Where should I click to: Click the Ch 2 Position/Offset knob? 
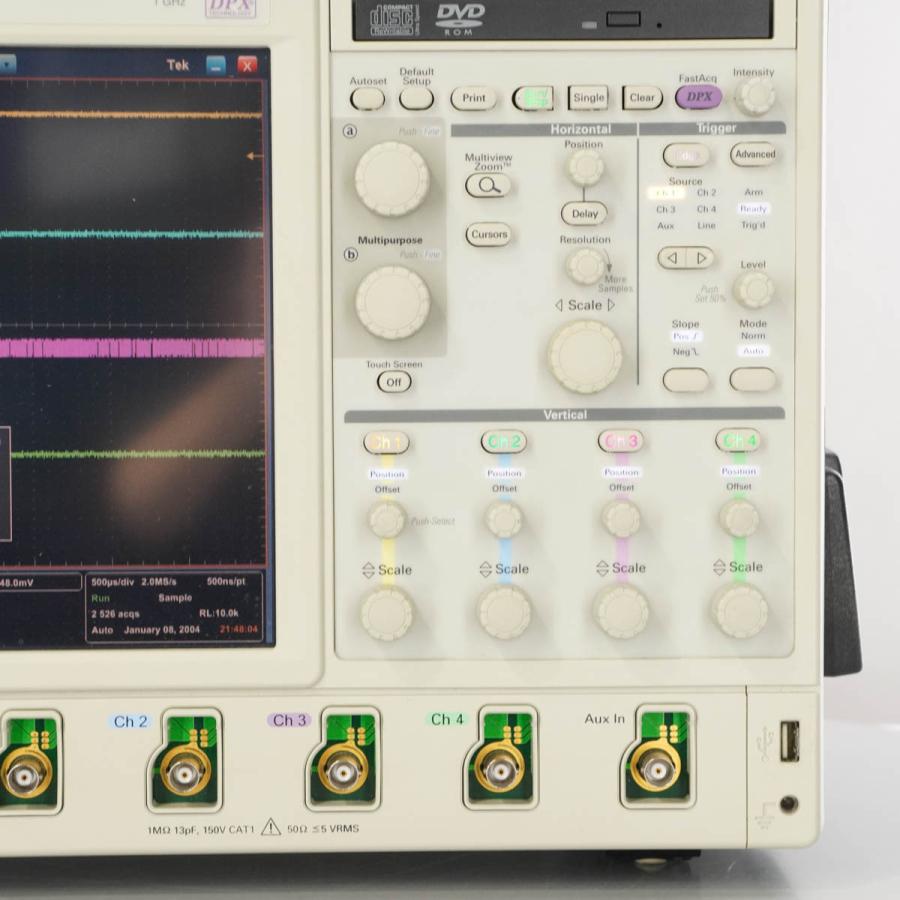point(503,519)
